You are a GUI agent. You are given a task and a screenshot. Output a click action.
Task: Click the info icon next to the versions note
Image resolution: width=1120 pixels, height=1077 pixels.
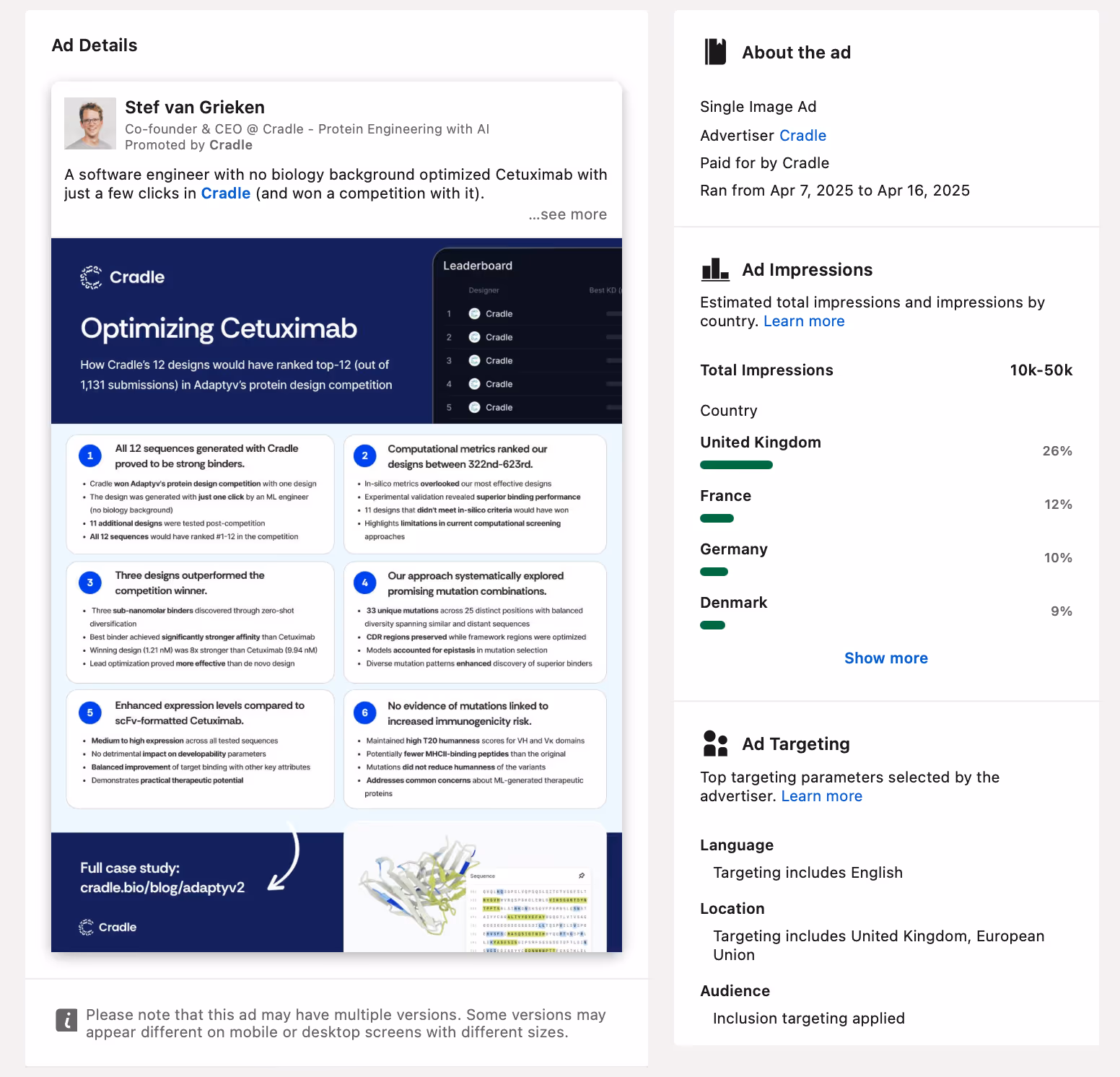[x=66, y=1021]
